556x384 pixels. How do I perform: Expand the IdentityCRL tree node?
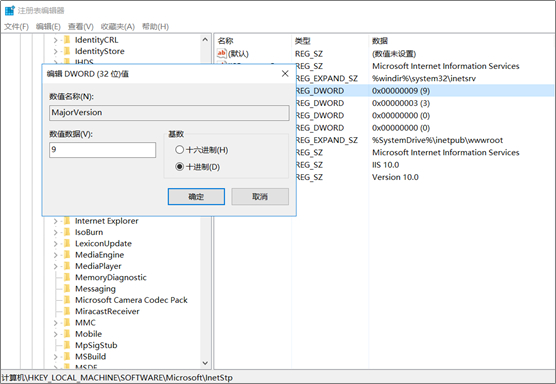pos(55,40)
